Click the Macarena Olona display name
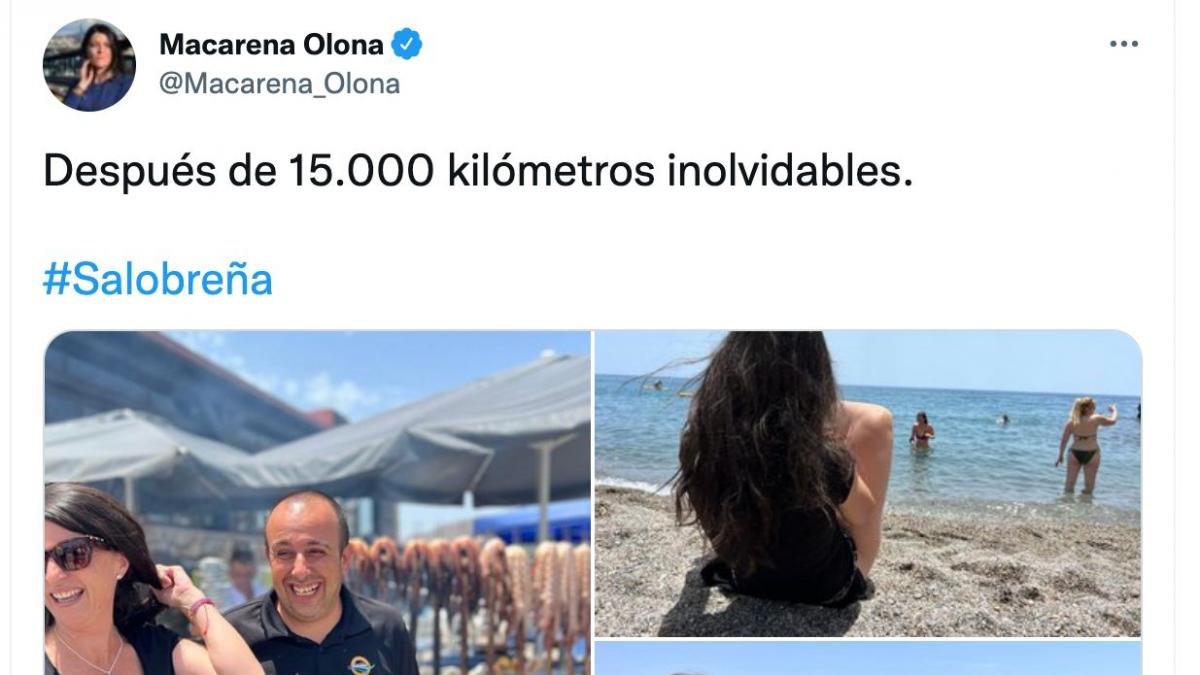Screen dimensions: 1200x675 point(272,45)
